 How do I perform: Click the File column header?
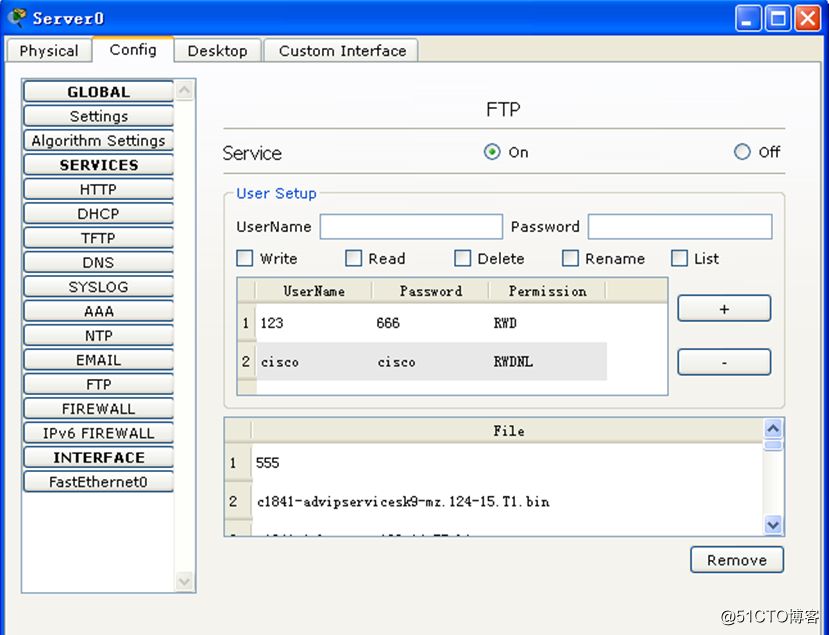(x=508, y=431)
